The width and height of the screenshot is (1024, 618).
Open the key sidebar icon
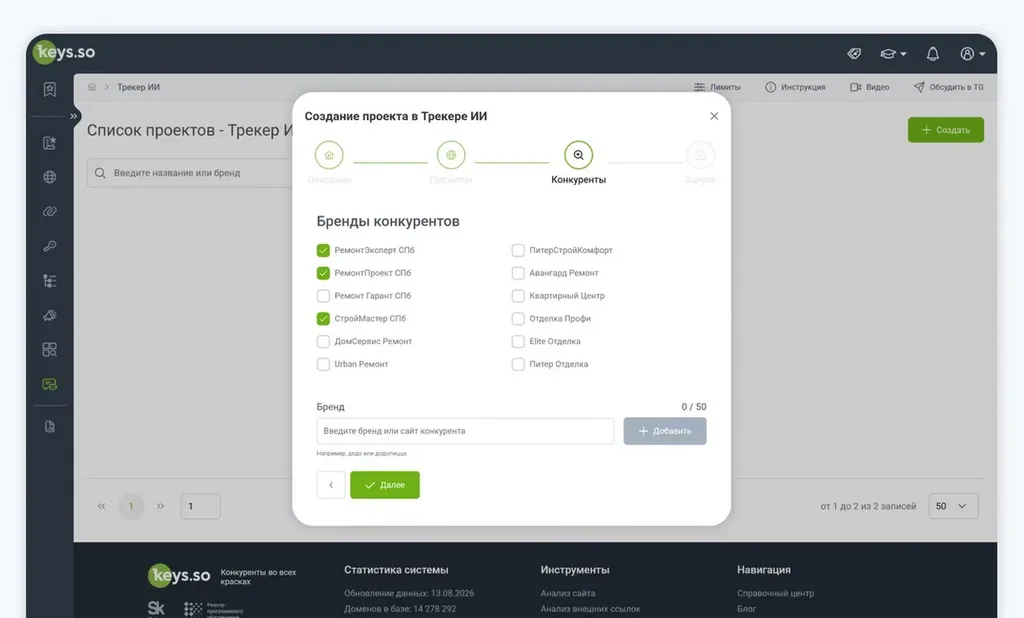coord(50,246)
